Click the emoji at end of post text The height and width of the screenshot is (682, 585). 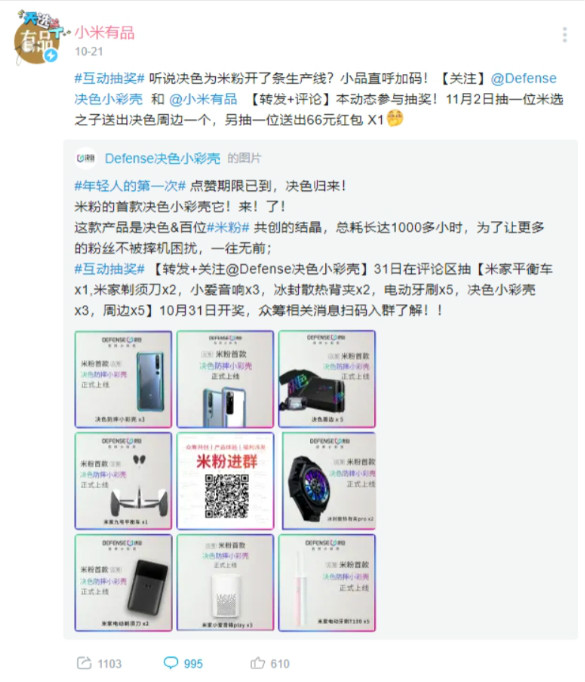[395, 118]
